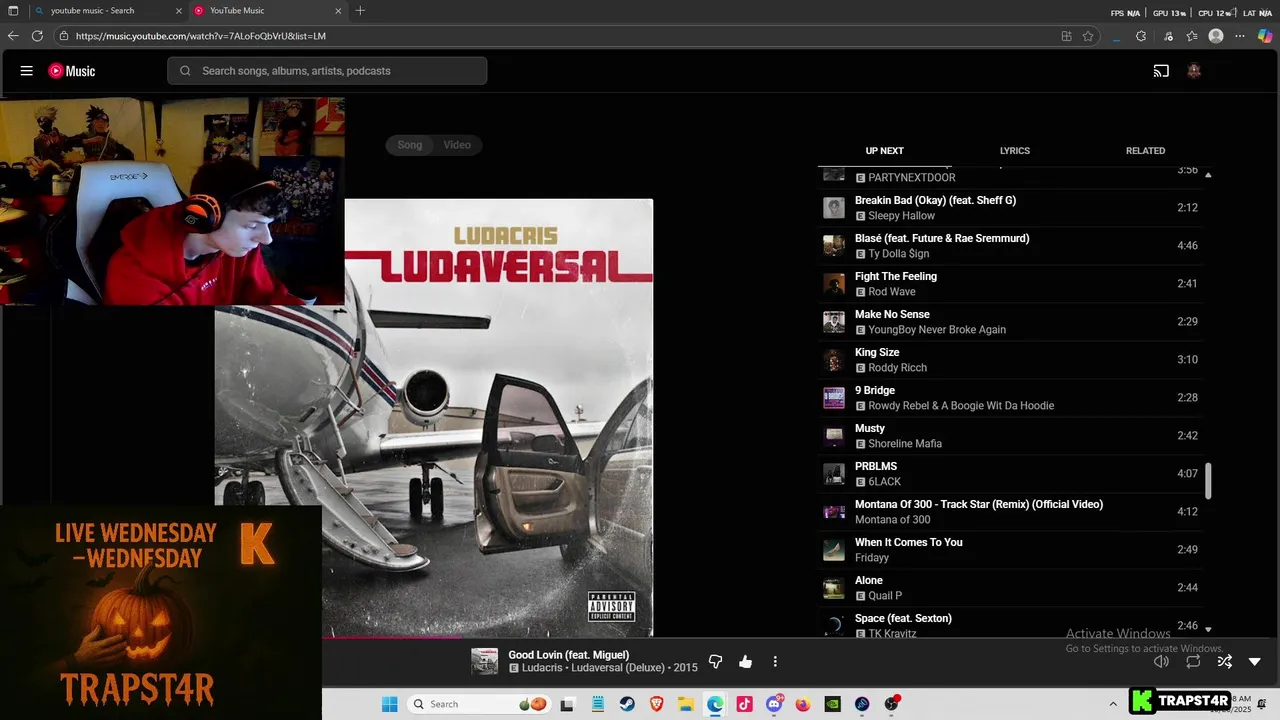Click the Breakin Bad queue thumbnail
The height and width of the screenshot is (720, 1280).
(834, 208)
